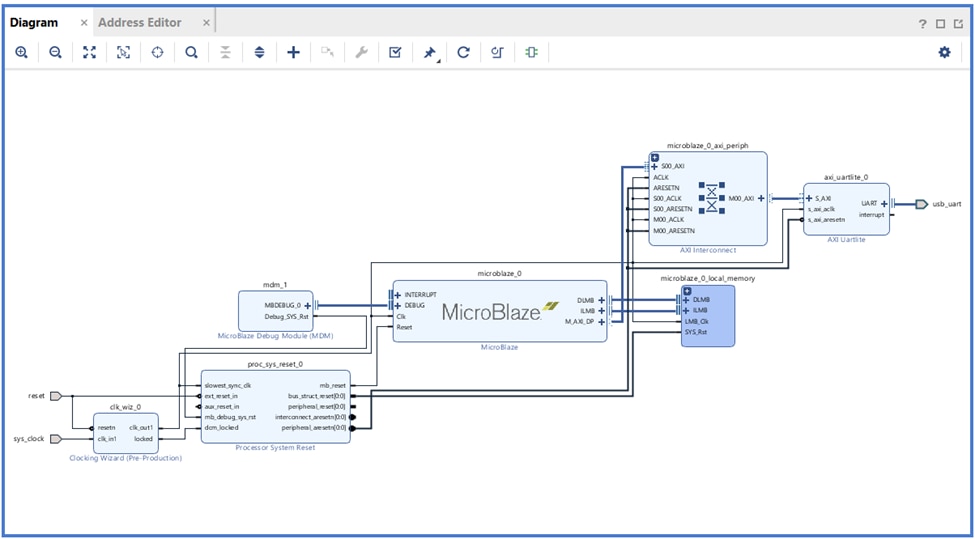Click the proc_sys_reset_0 block title
The image size is (975, 539).
coord(275,364)
